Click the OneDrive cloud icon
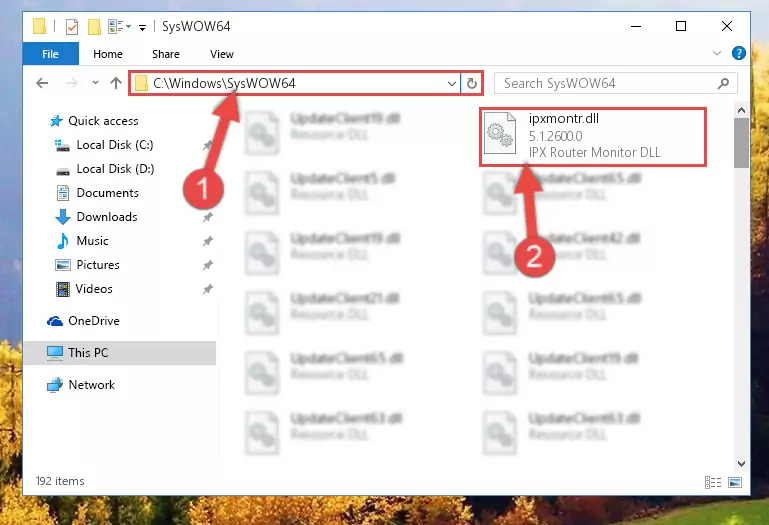 click(x=55, y=321)
